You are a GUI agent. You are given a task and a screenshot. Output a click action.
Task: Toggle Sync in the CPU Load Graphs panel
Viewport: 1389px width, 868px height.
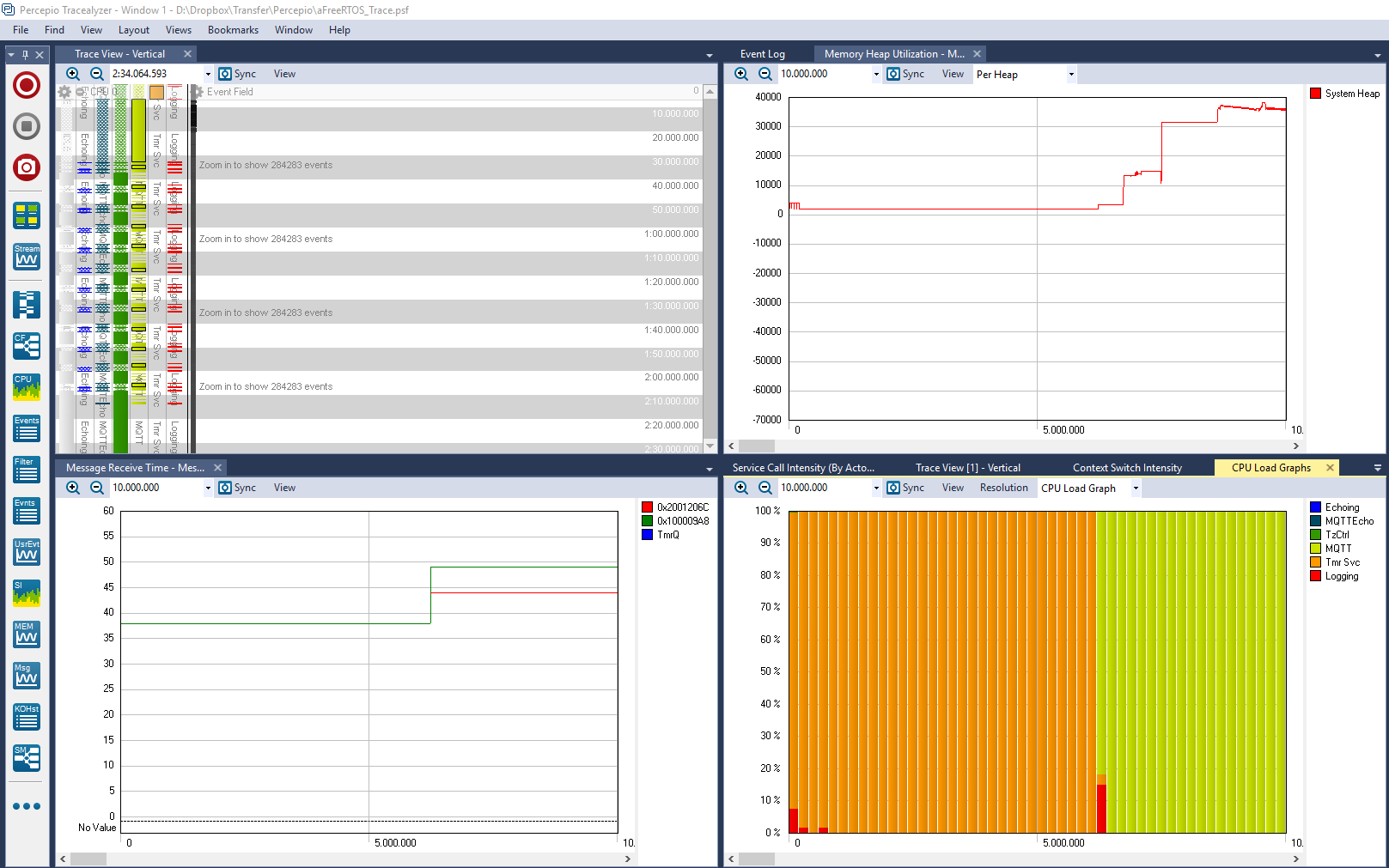905,488
